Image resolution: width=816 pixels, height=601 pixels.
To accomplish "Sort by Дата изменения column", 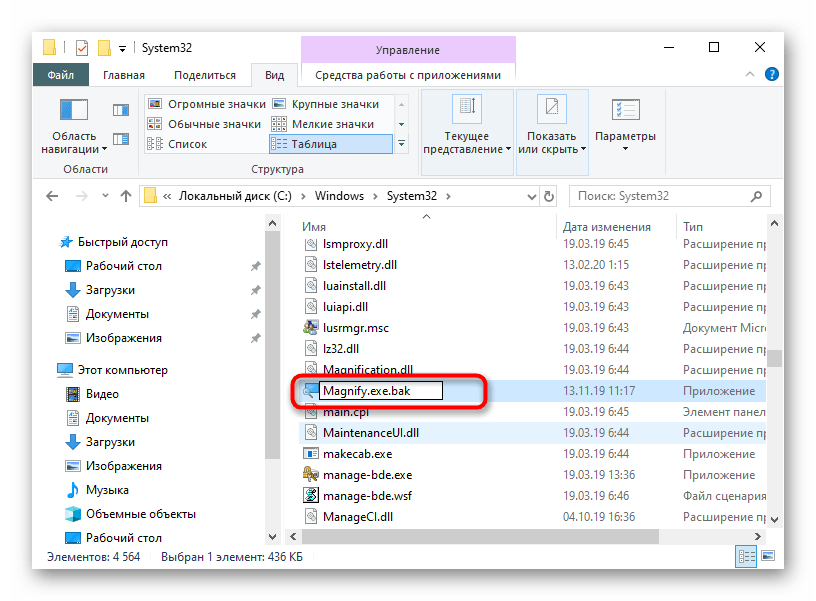I will 607,227.
